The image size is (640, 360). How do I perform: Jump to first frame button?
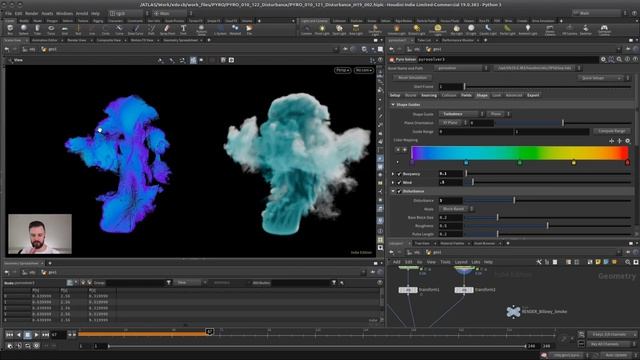pos(9,335)
